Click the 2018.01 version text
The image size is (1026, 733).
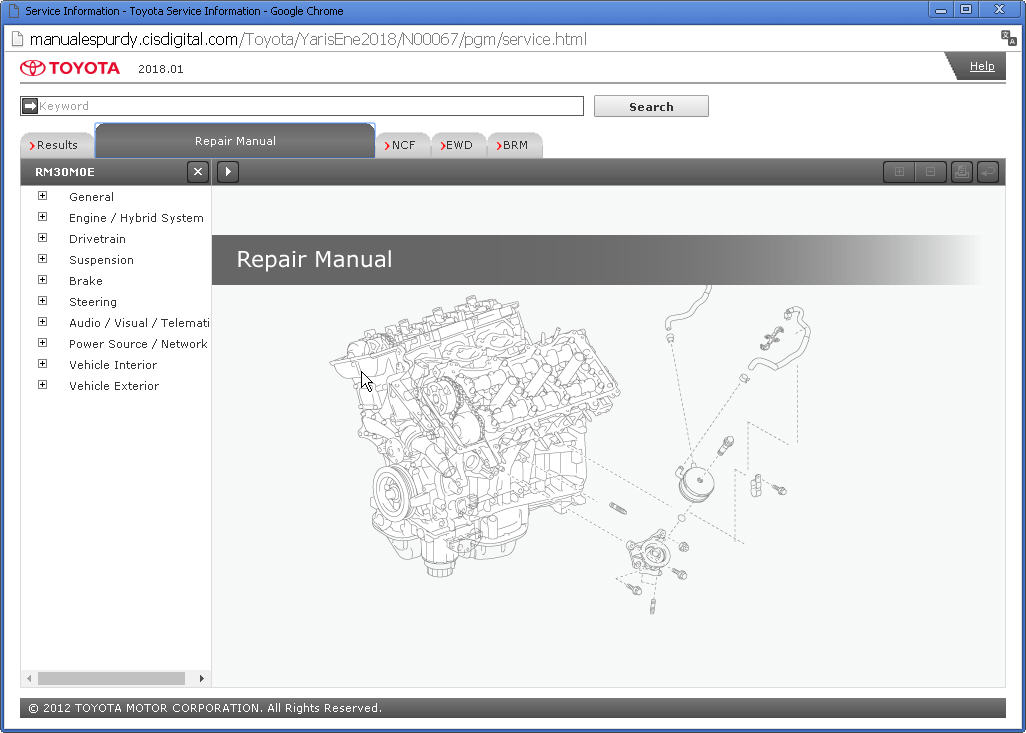pos(160,69)
